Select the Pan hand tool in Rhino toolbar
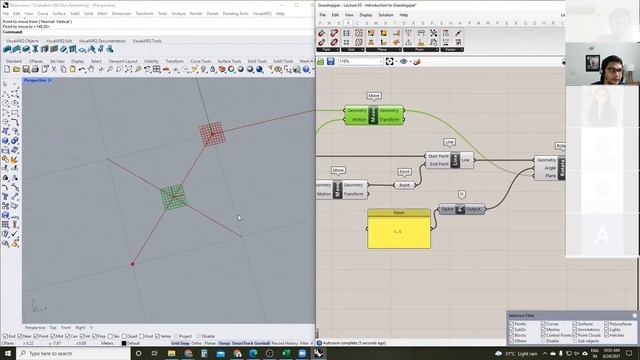640x360 pixels. [91, 69]
